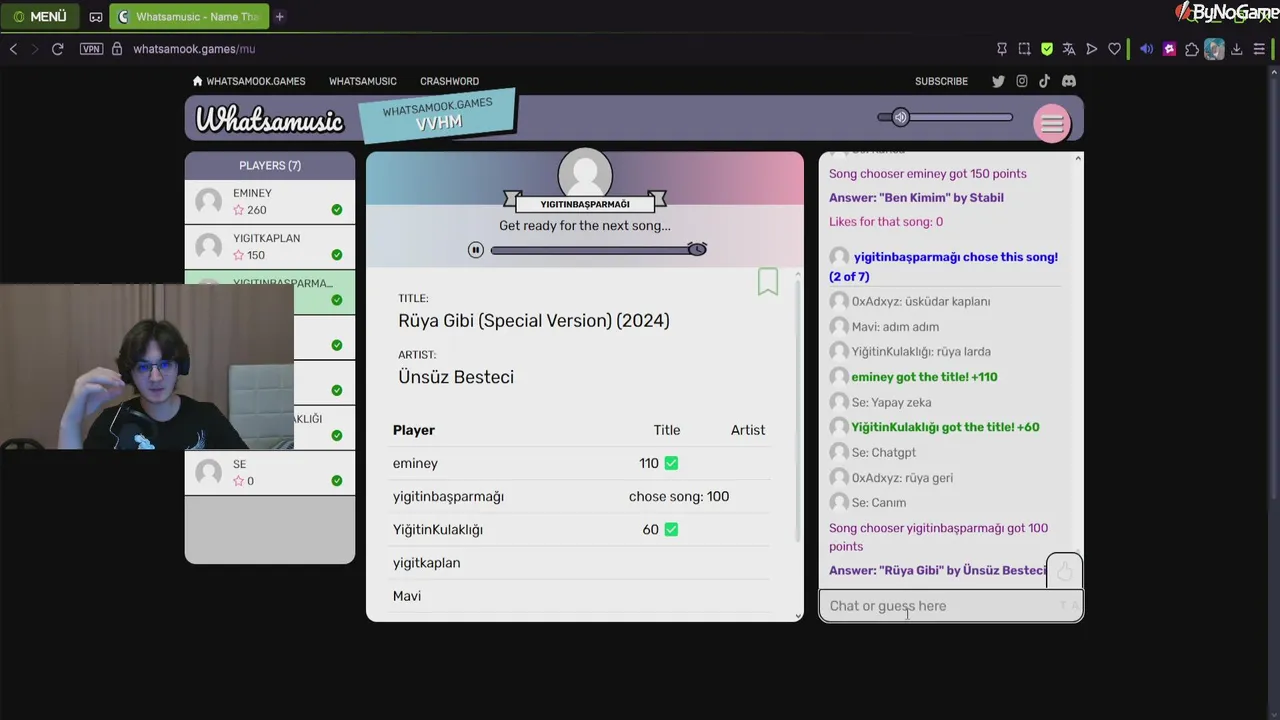Click the site lock security icon
Viewport: 1280px width, 720px height.
(117, 49)
